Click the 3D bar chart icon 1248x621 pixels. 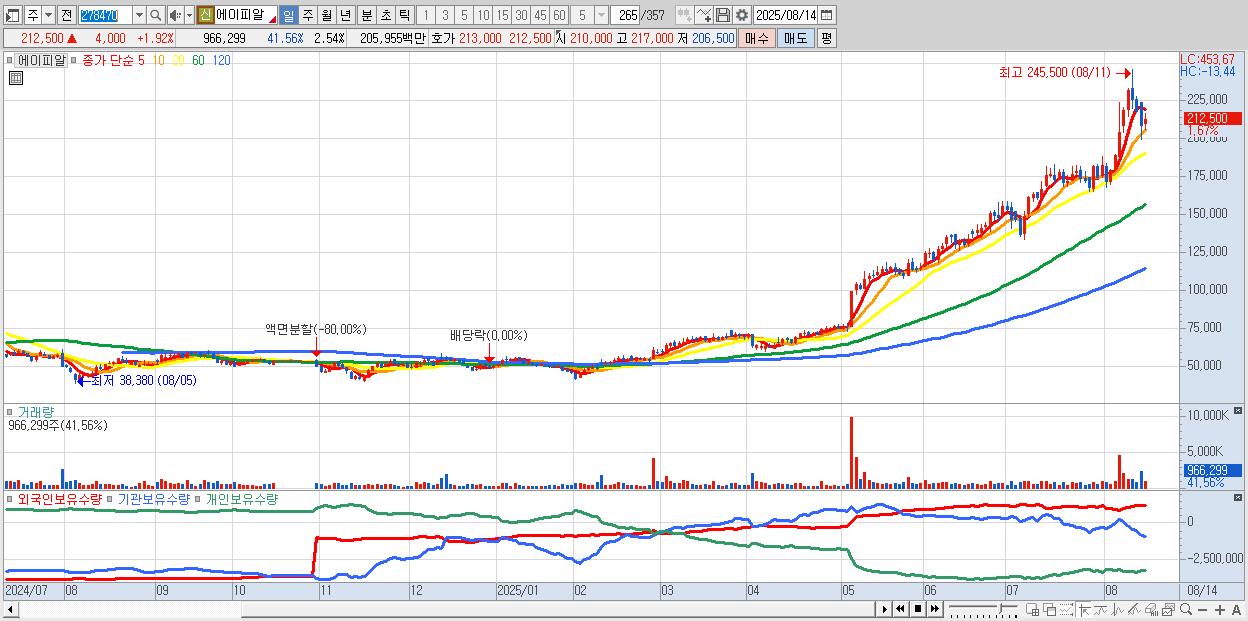click(1151, 610)
